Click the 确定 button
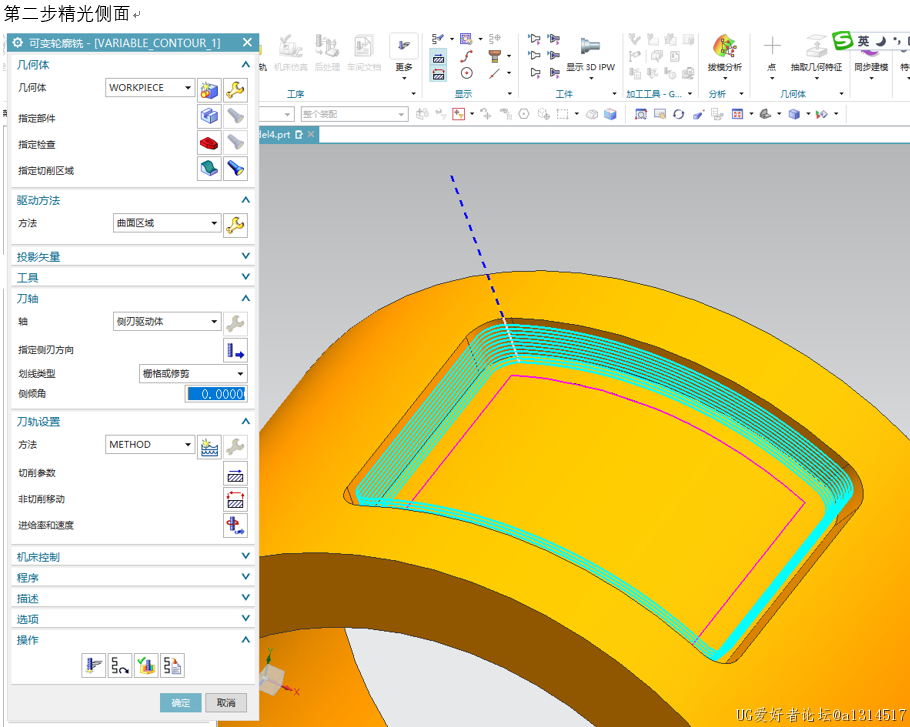 point(181,703)
